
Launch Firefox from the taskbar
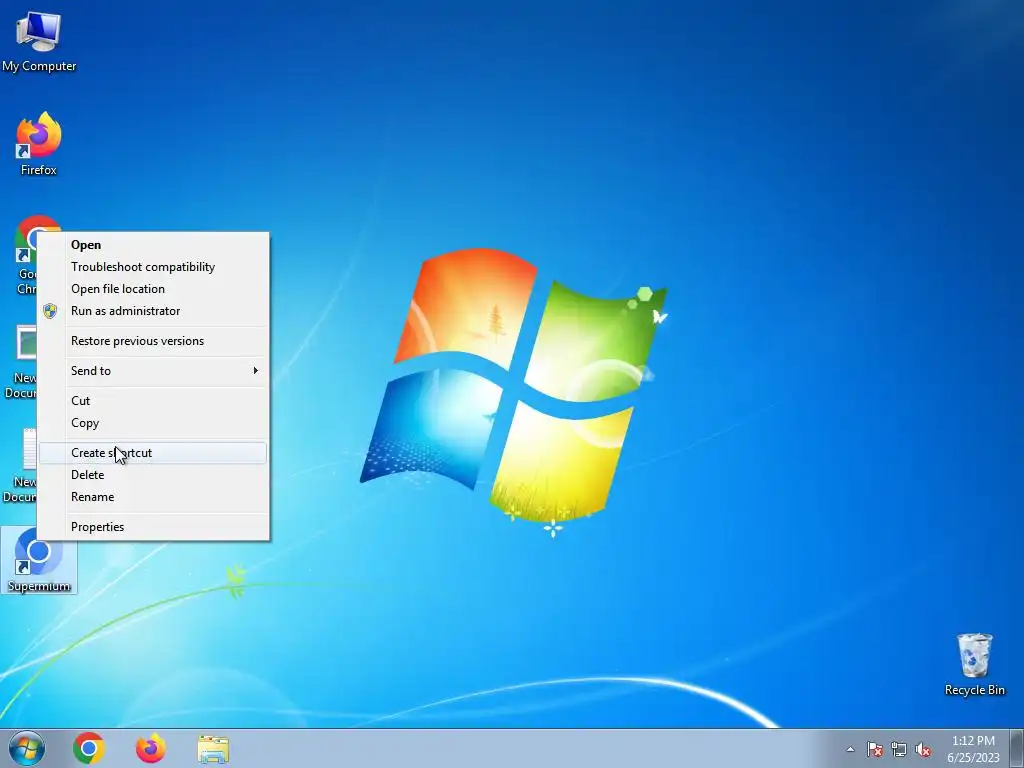(151, 748)
